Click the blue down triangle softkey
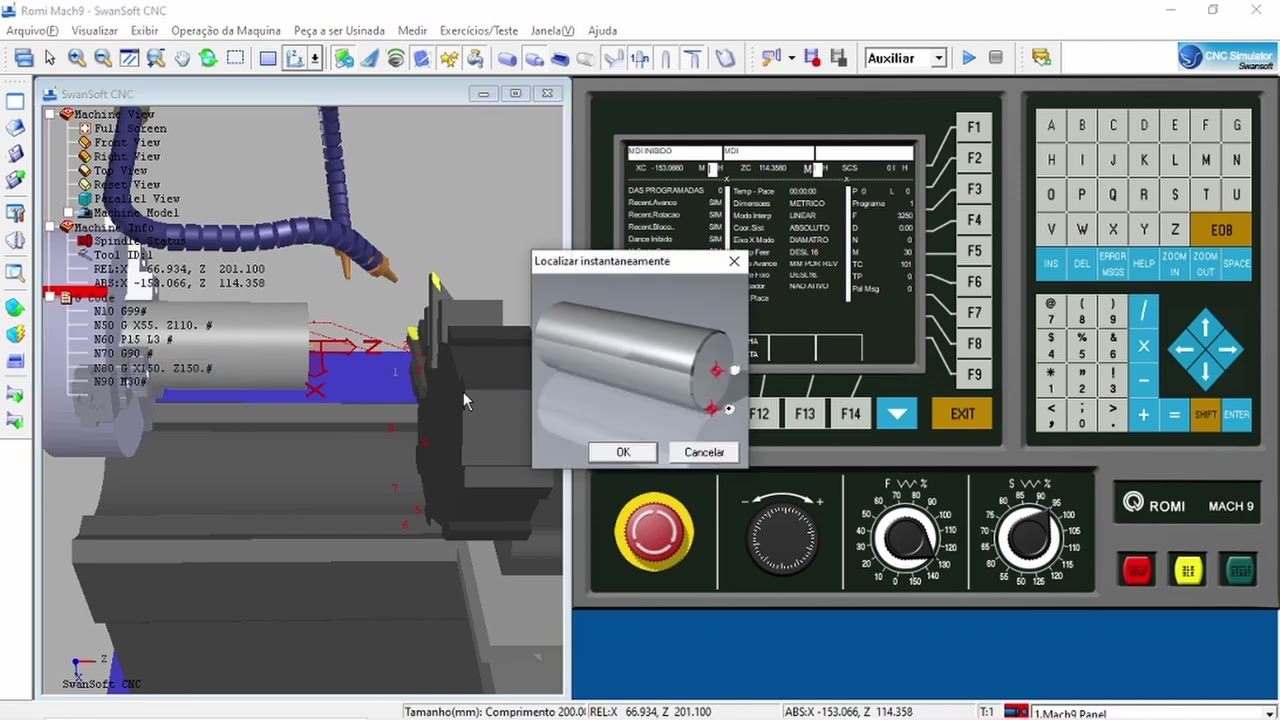 (896, 414)
